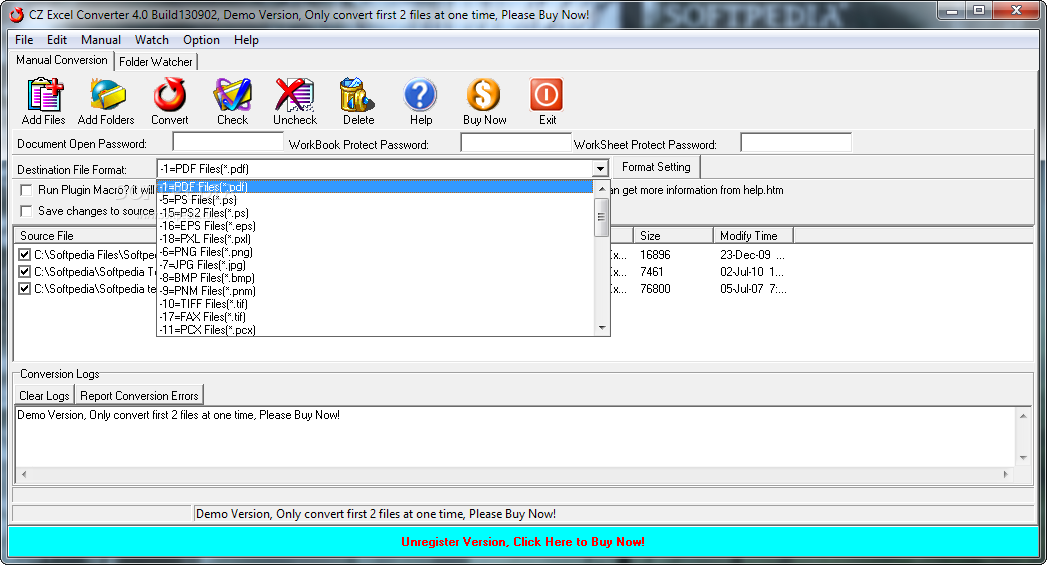Viewport: 1047px width, 565px height.
Task: Open the Watch menu
Action: point(152,40)
